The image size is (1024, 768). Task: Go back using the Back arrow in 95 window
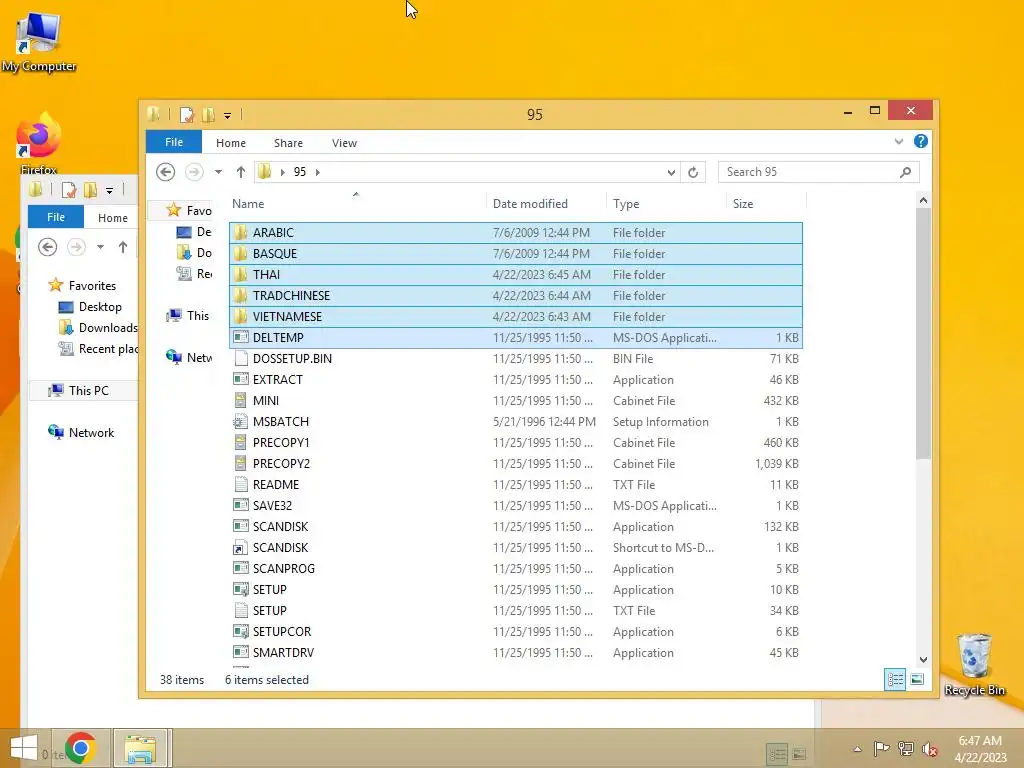click(x=165, y=172)
